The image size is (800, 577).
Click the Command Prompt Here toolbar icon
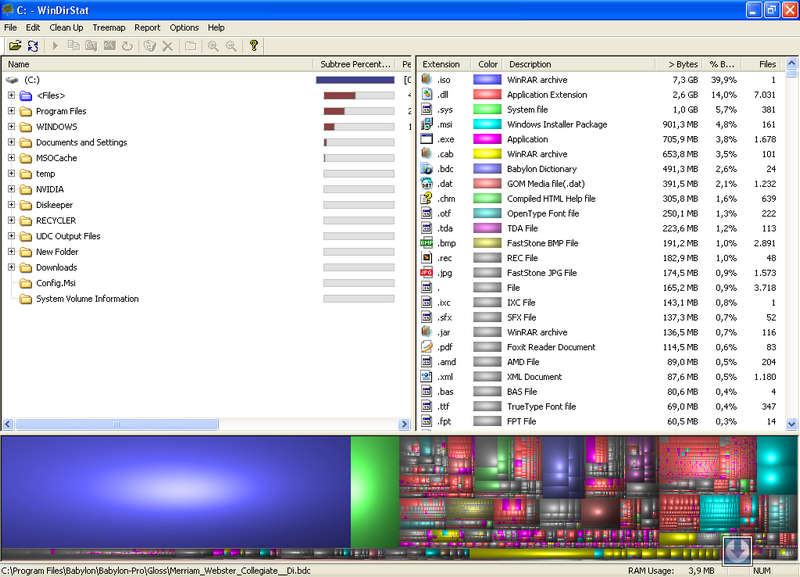point(109,46)
